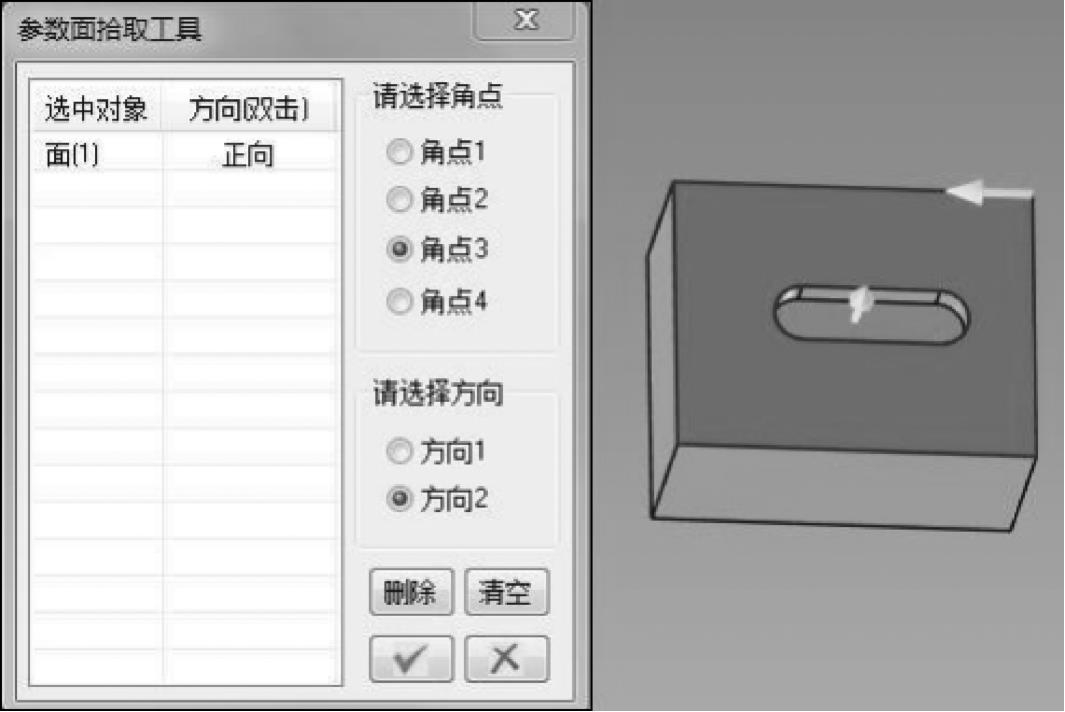Click the X cancel button
The height and width of the screenshot is (712, 1065).
[506, 658]
